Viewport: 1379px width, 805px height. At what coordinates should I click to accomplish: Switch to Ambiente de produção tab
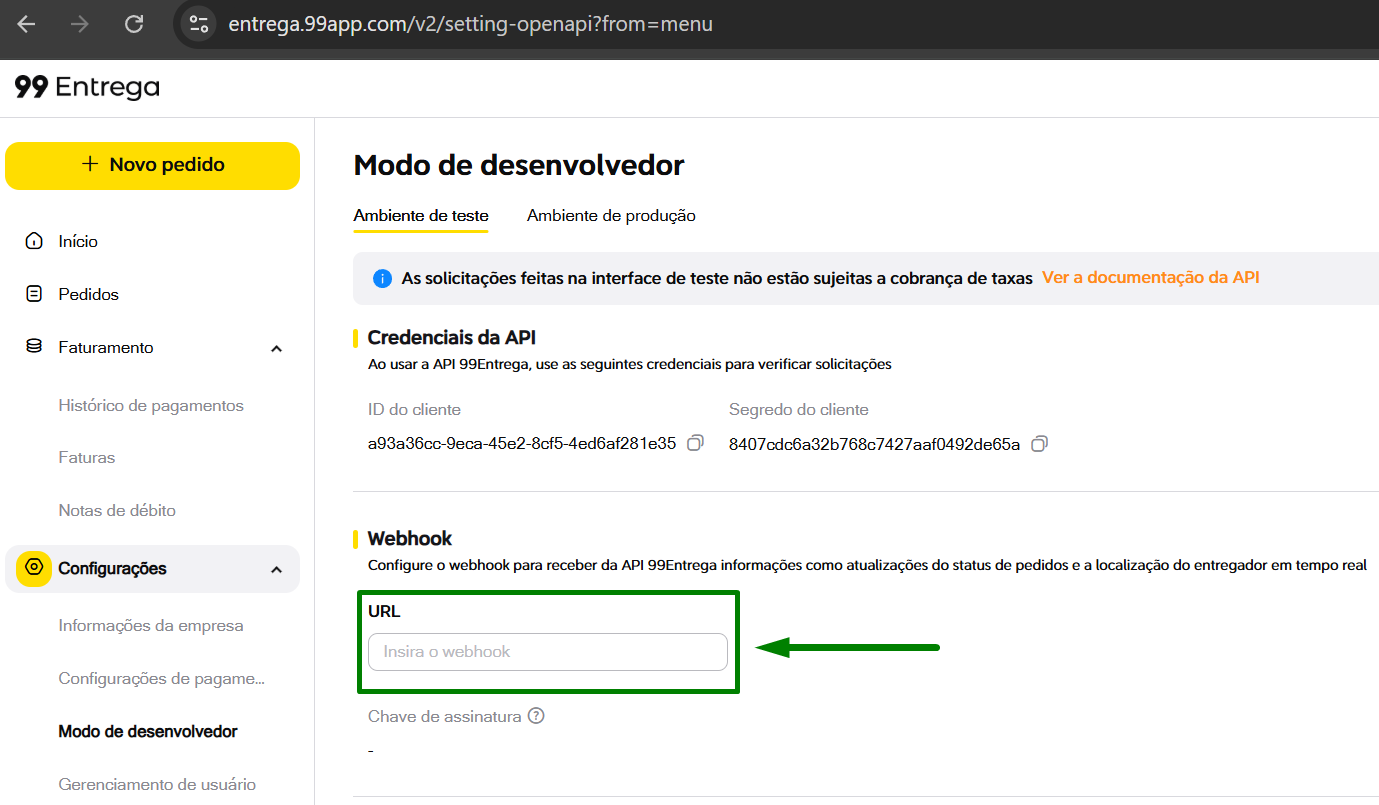(611, 216)
